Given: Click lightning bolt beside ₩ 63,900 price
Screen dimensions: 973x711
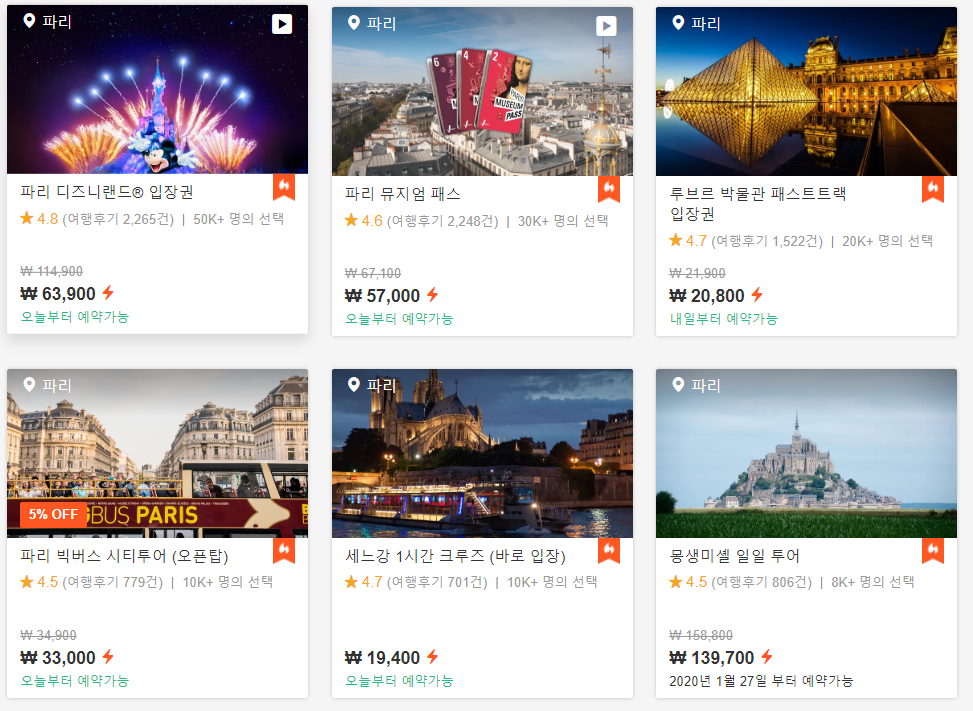Looking at the screenshot, I should 108,293.
